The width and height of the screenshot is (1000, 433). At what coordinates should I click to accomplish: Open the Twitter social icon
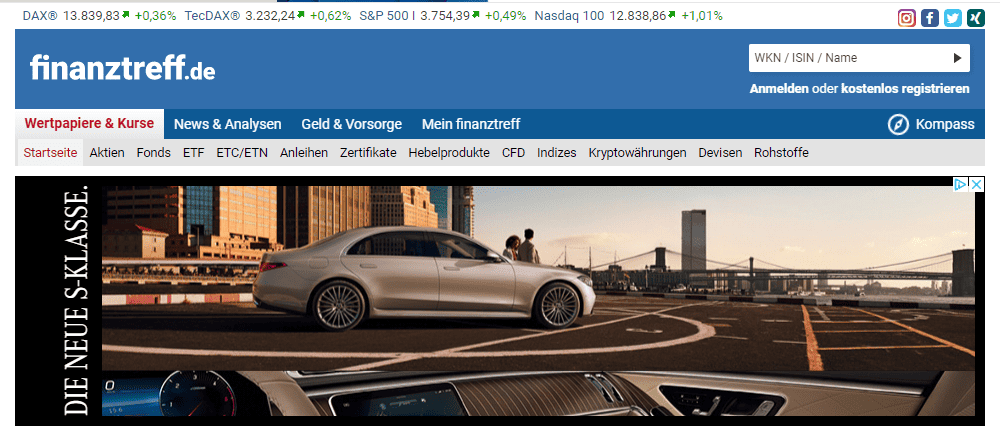[953, 18]
